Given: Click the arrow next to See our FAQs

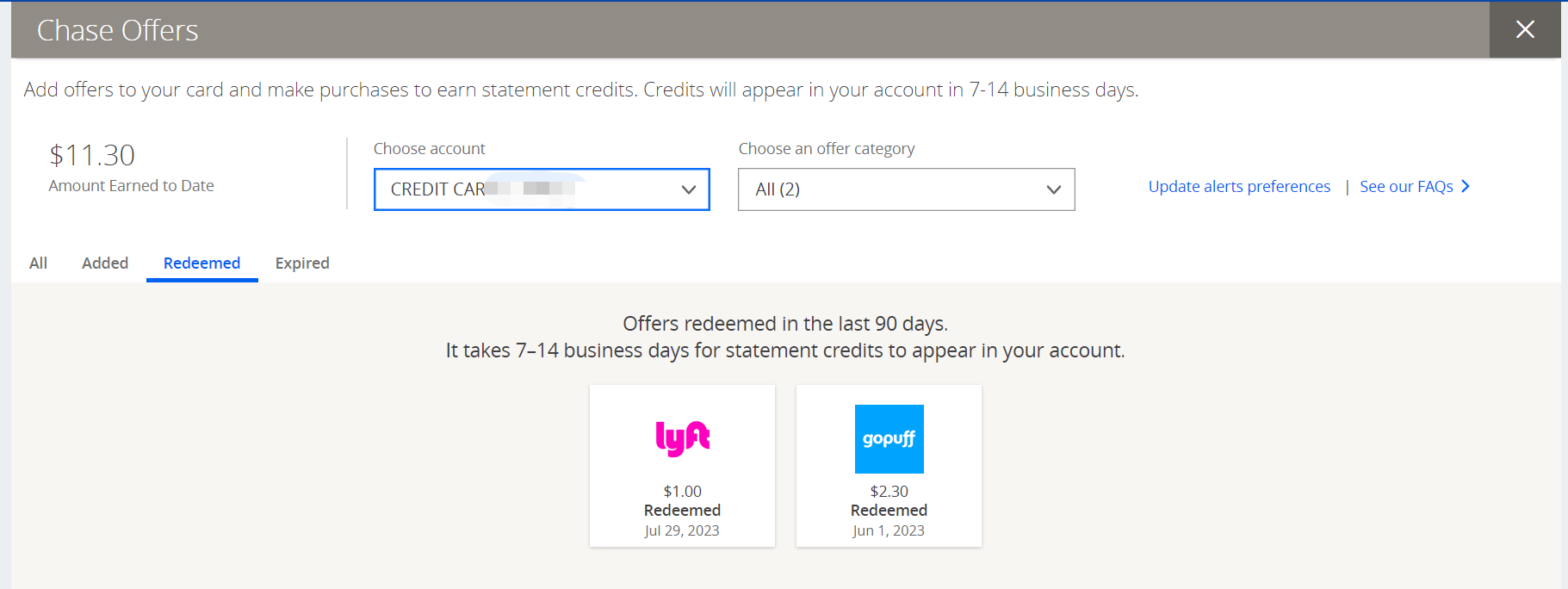Looking at the screenshot, I should click(x=1466, y=186).
